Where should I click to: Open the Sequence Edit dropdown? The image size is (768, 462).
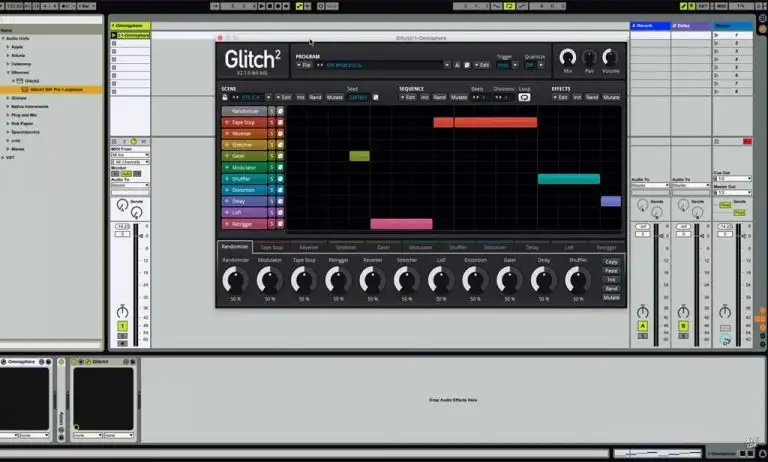408,97
